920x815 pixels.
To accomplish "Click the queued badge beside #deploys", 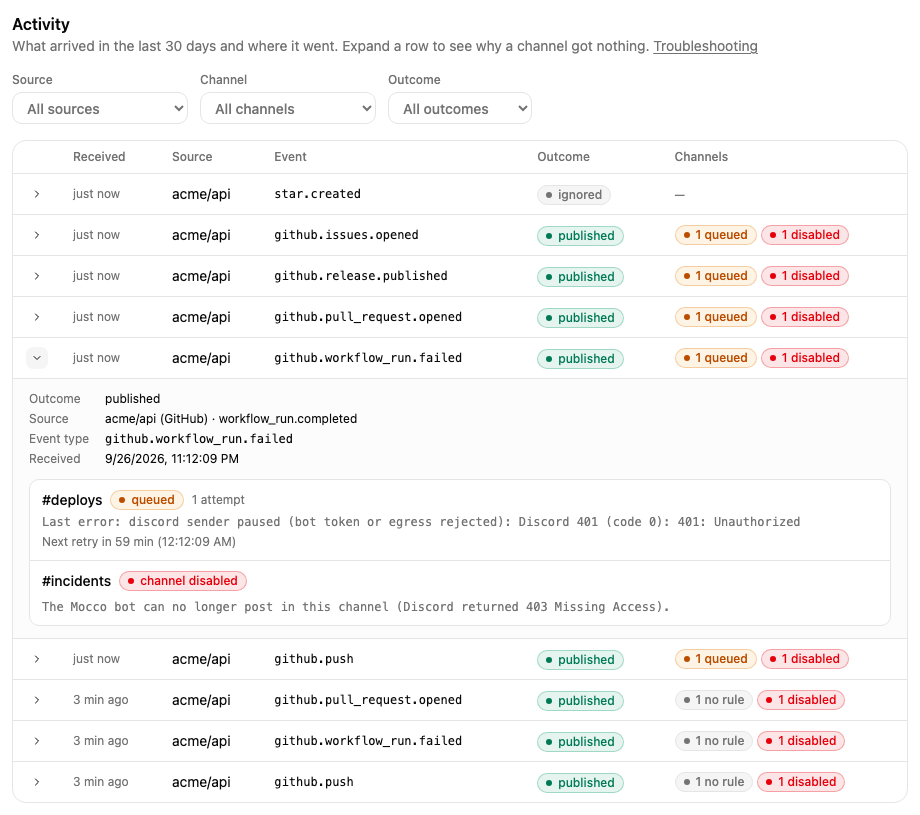I will [x=147, y=500].
